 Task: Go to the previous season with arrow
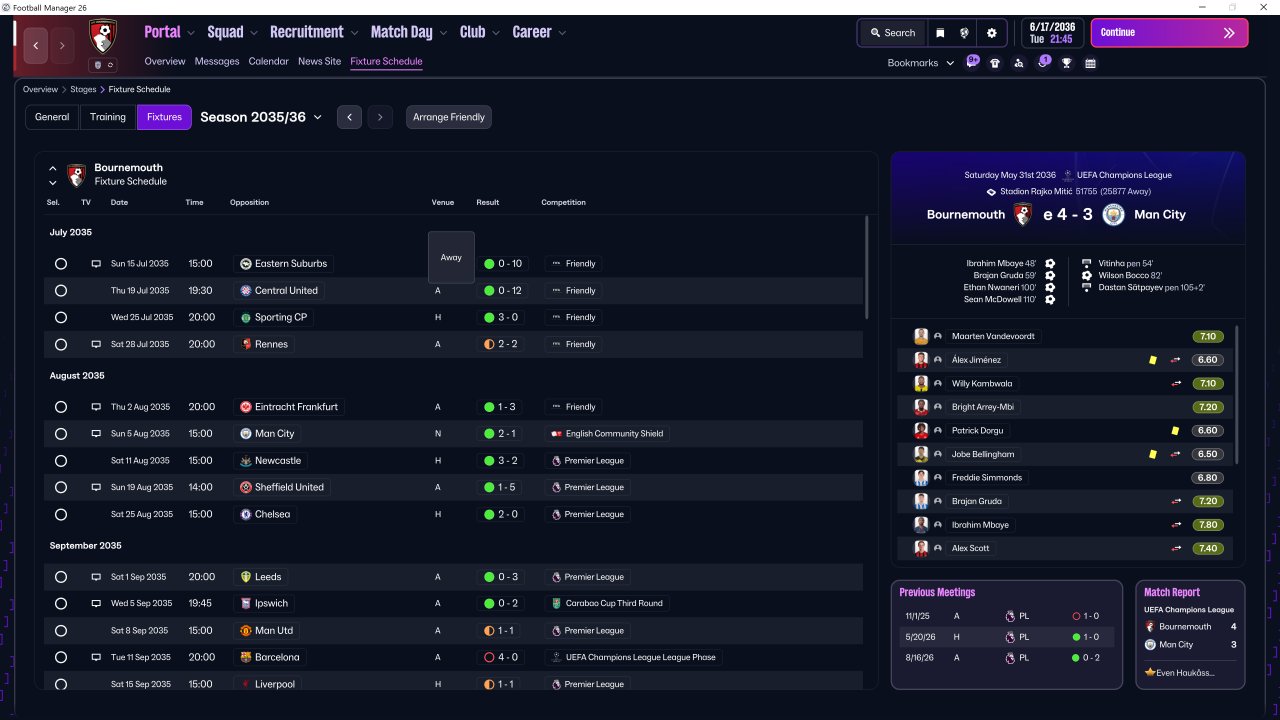pyautogui.click(x=349, y=117)
